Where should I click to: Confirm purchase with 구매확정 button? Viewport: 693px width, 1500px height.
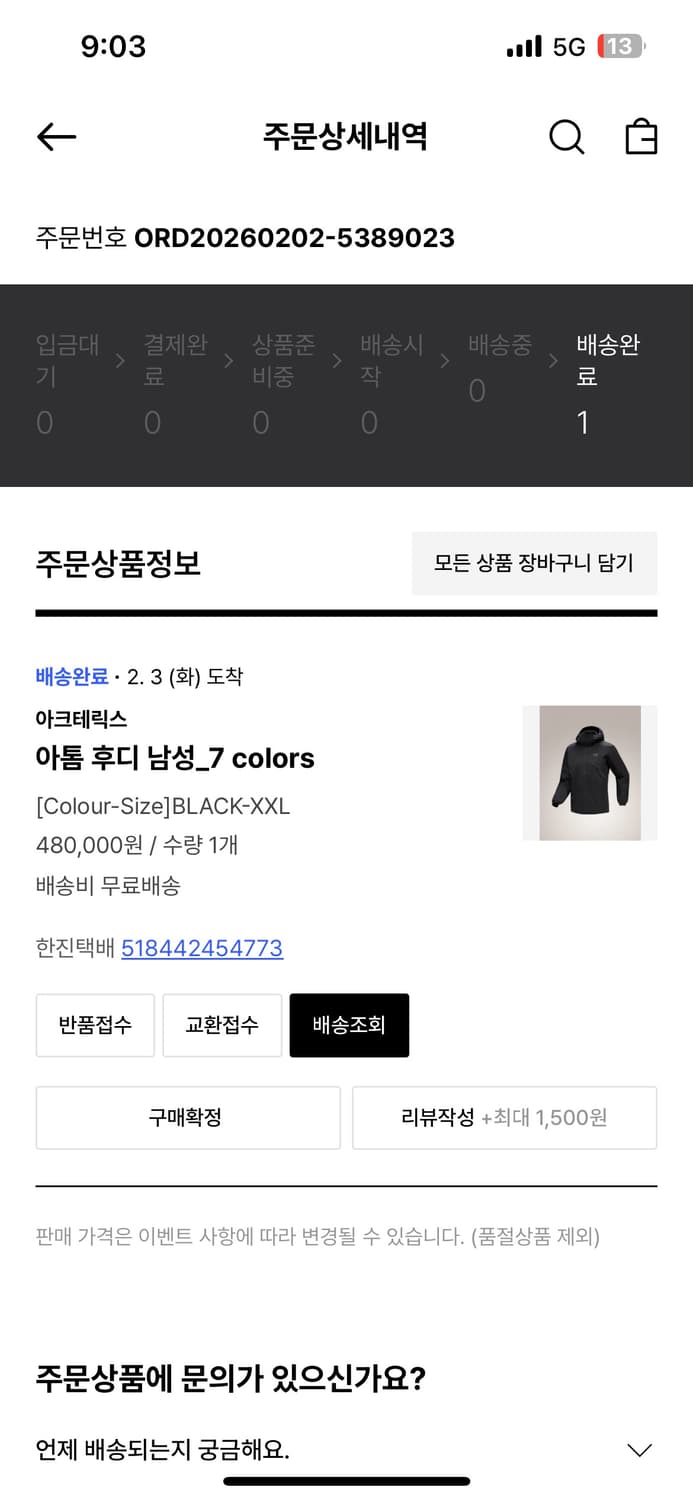pyautogui.click(x=187, y=1117)
